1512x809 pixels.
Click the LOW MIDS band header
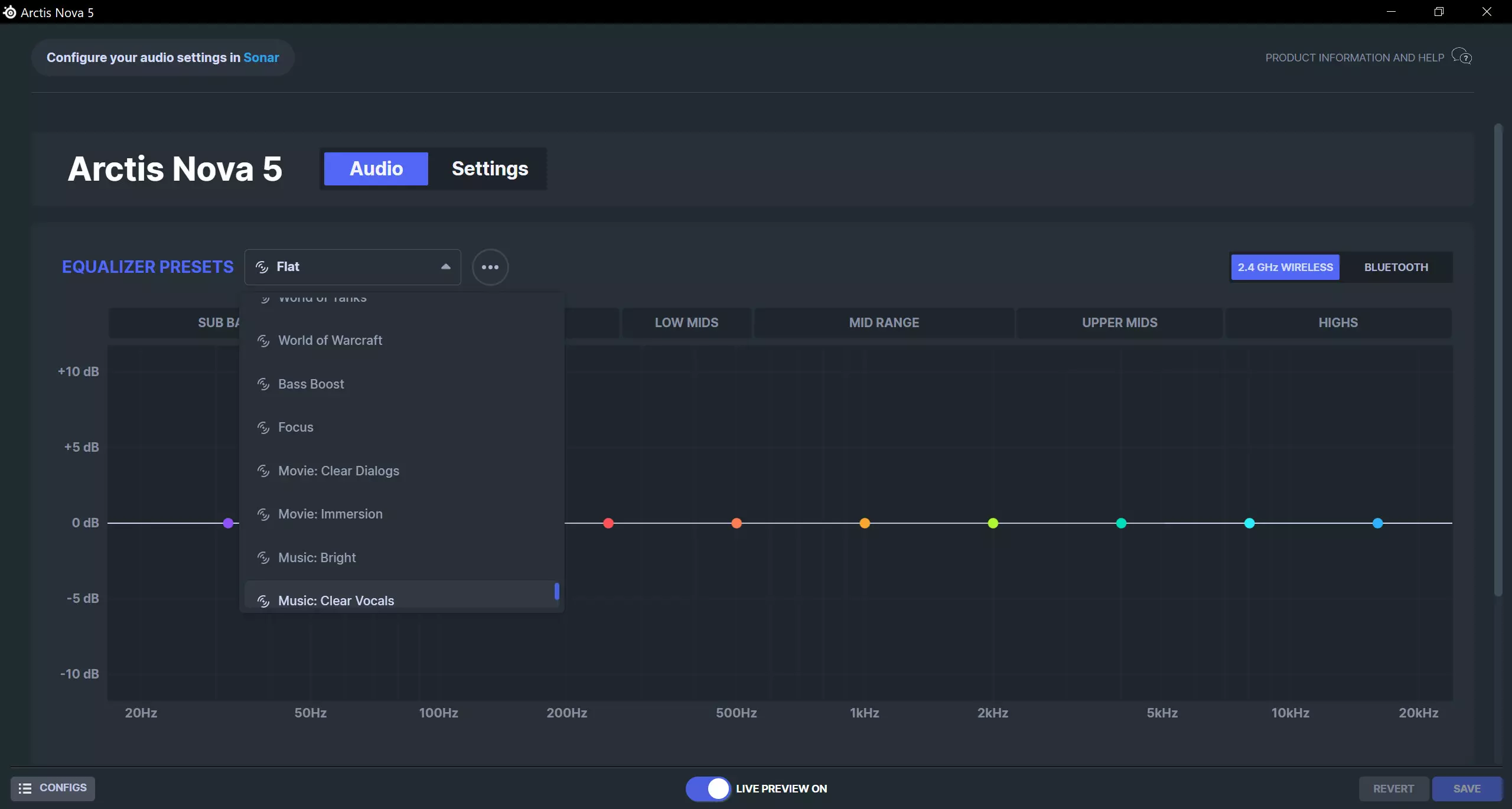(686, 323)
